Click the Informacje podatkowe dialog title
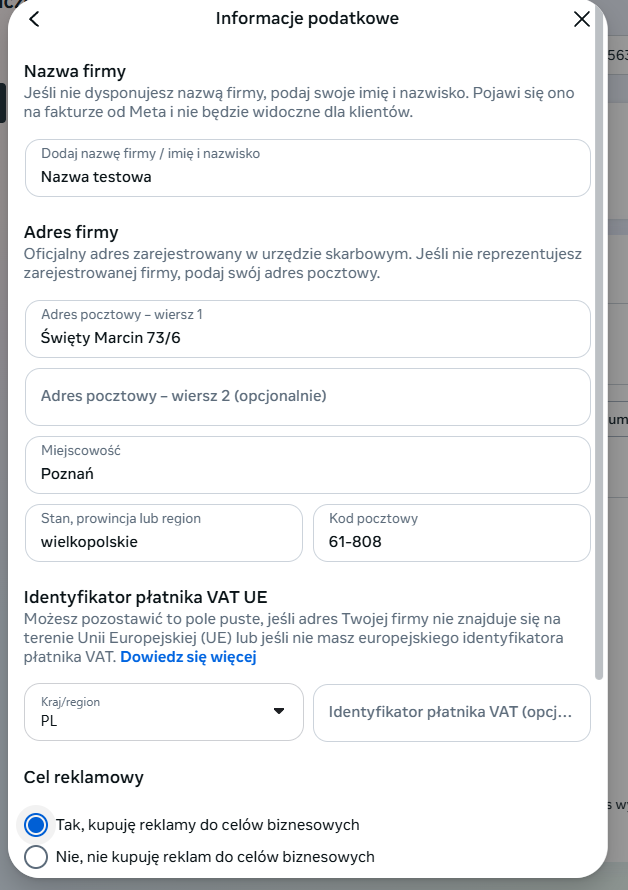Screen dimensions: 628x890 point(307,18)
